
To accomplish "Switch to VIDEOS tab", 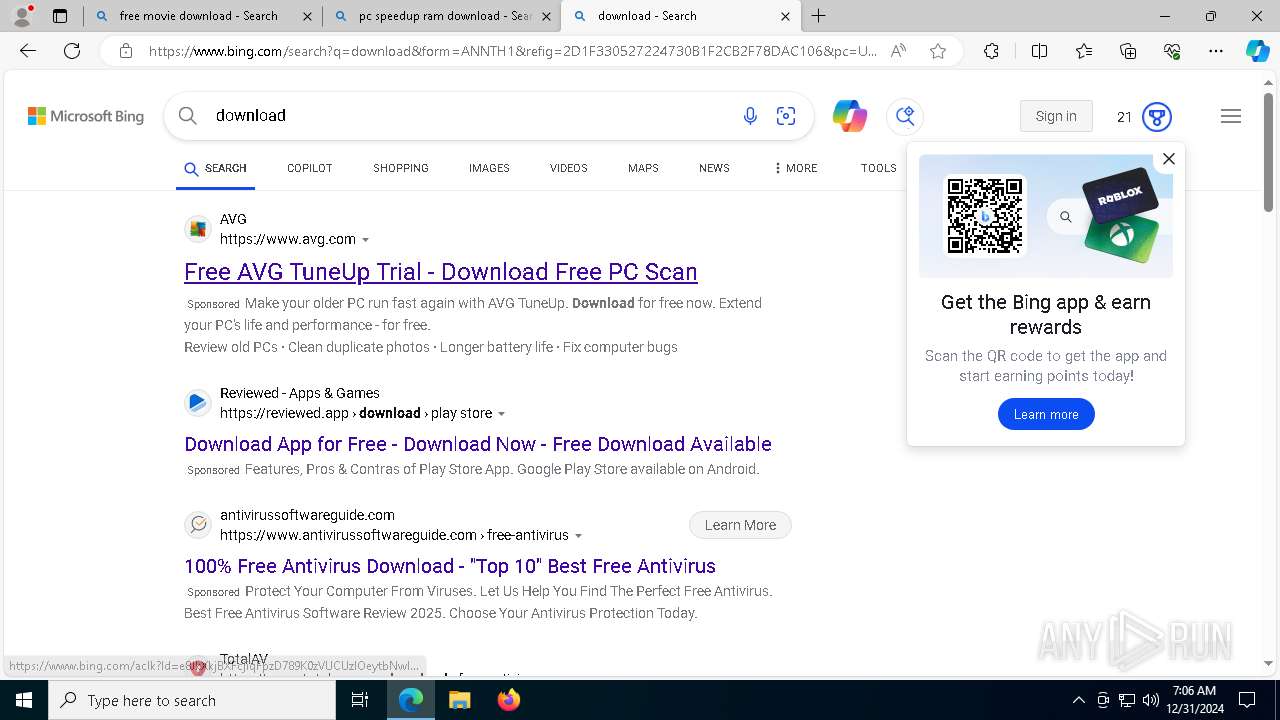I will [568, 168].
